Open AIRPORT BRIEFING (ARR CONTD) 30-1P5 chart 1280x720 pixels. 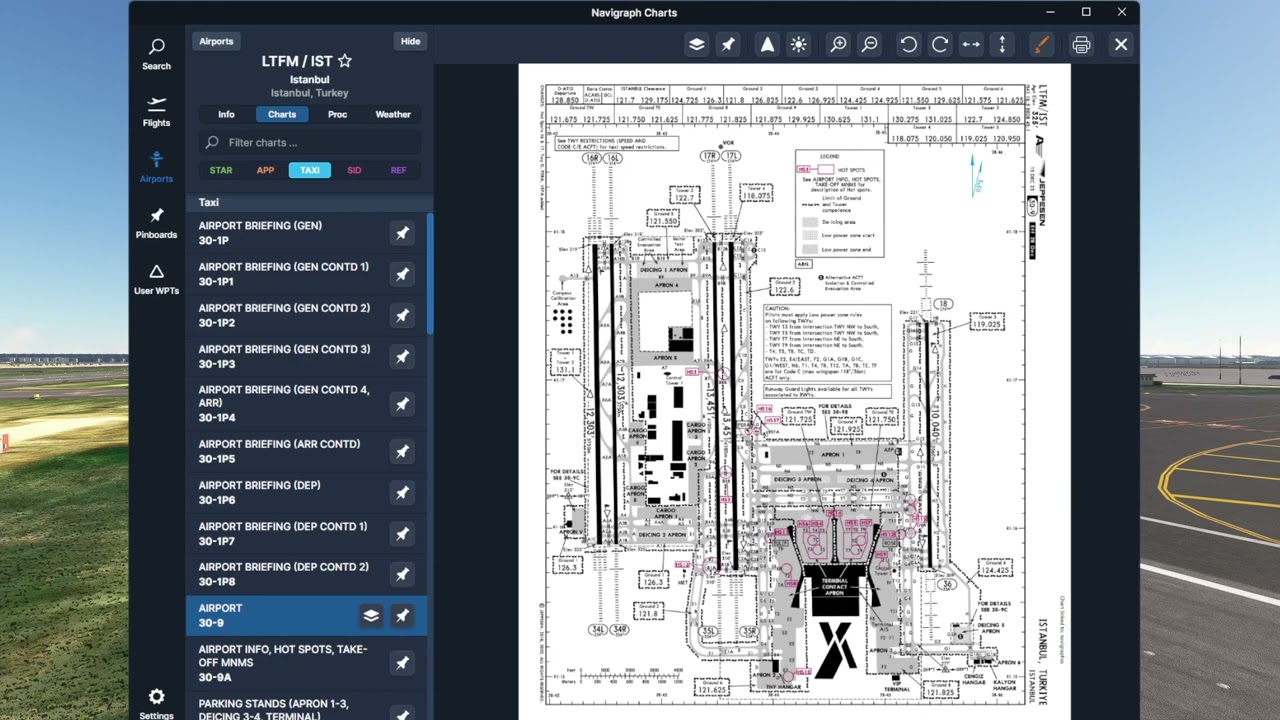[306, 452]
